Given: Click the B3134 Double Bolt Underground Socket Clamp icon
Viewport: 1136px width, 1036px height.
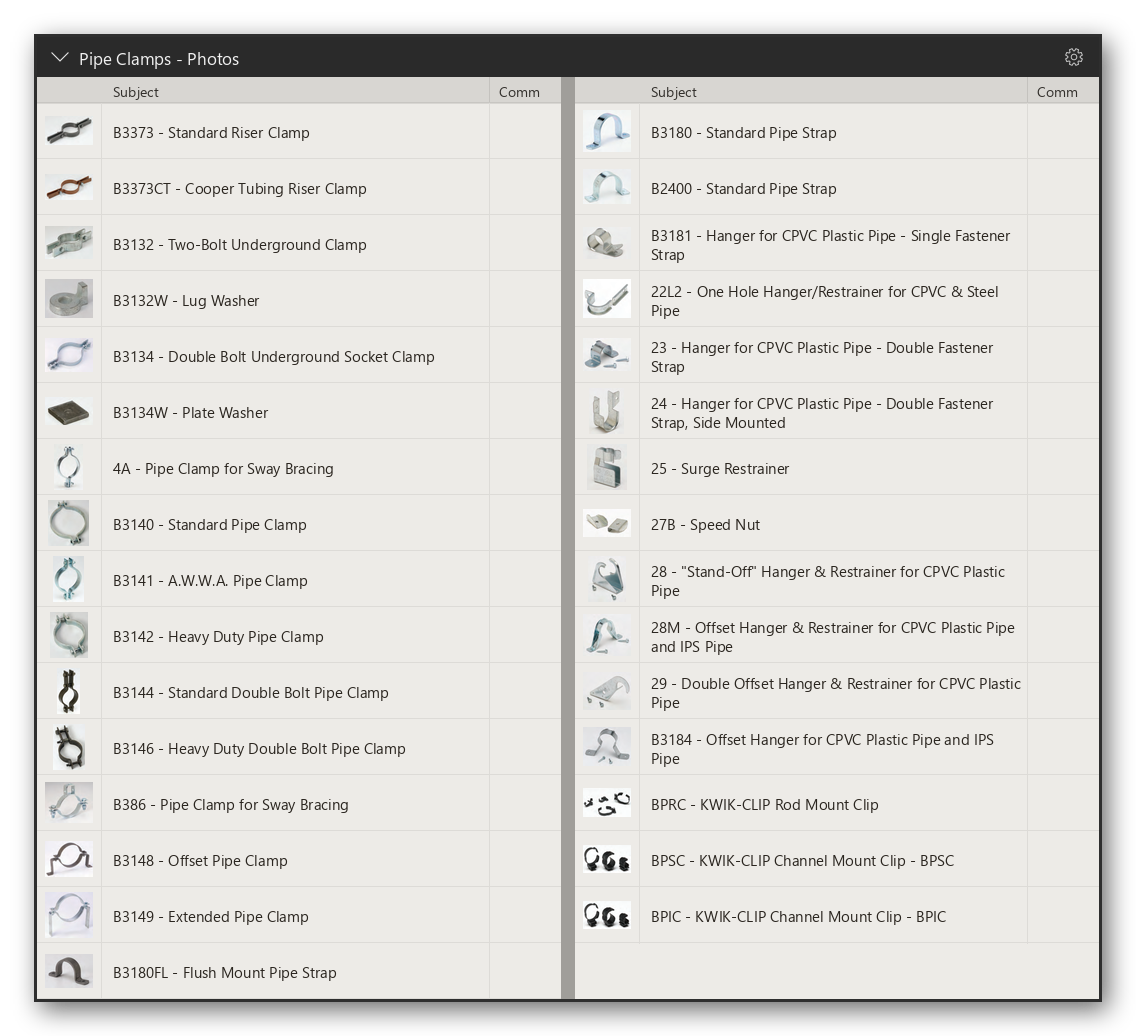Looking at the screenshot, I should pos(69,355).
